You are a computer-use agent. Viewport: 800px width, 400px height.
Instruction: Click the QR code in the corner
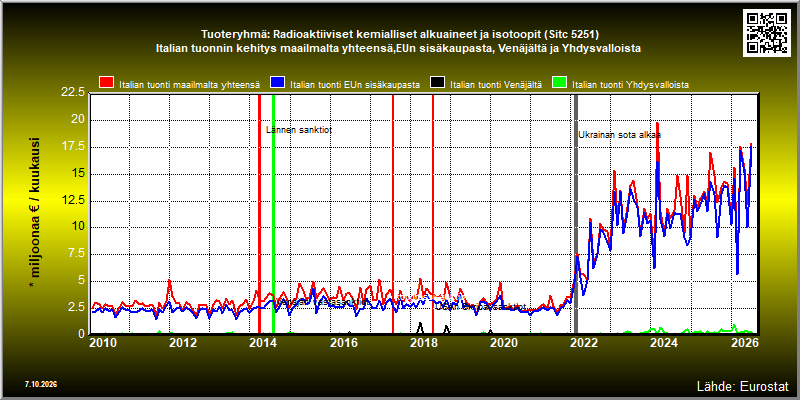coord(766,33)
